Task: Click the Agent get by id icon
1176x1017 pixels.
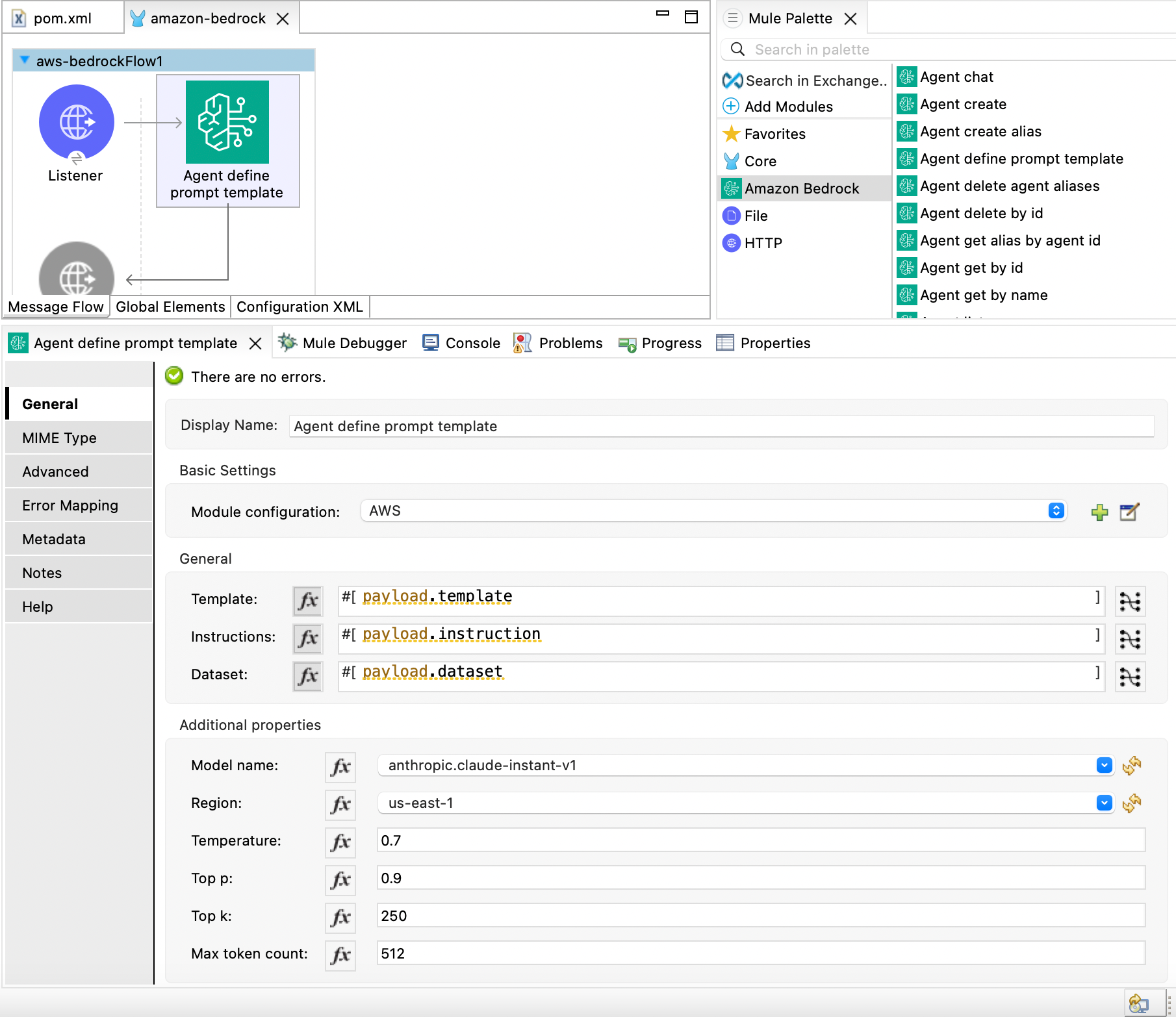Action: [x=907, y=268]
